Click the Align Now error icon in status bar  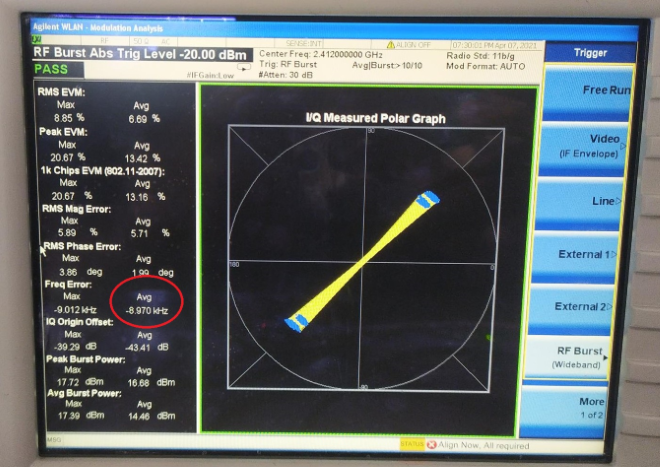[x=431, y=444]
